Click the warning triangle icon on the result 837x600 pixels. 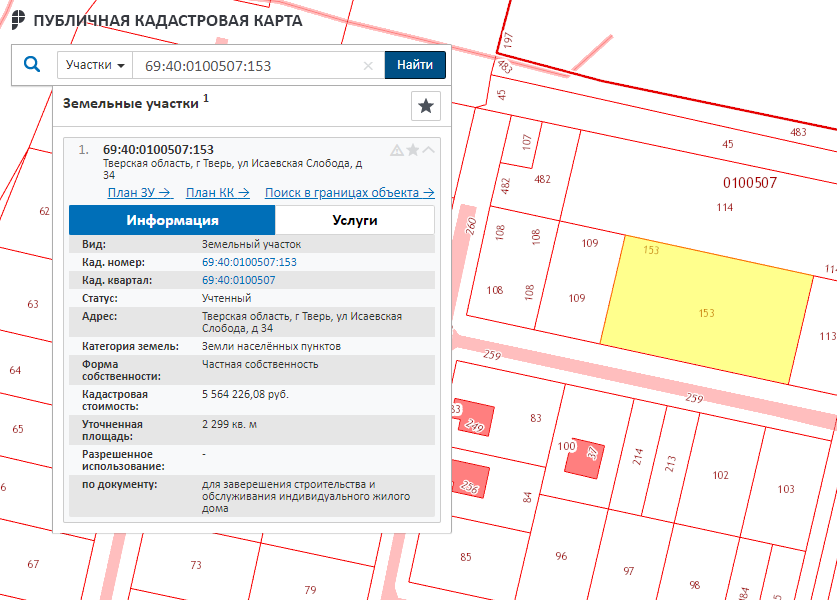point(397,150)
